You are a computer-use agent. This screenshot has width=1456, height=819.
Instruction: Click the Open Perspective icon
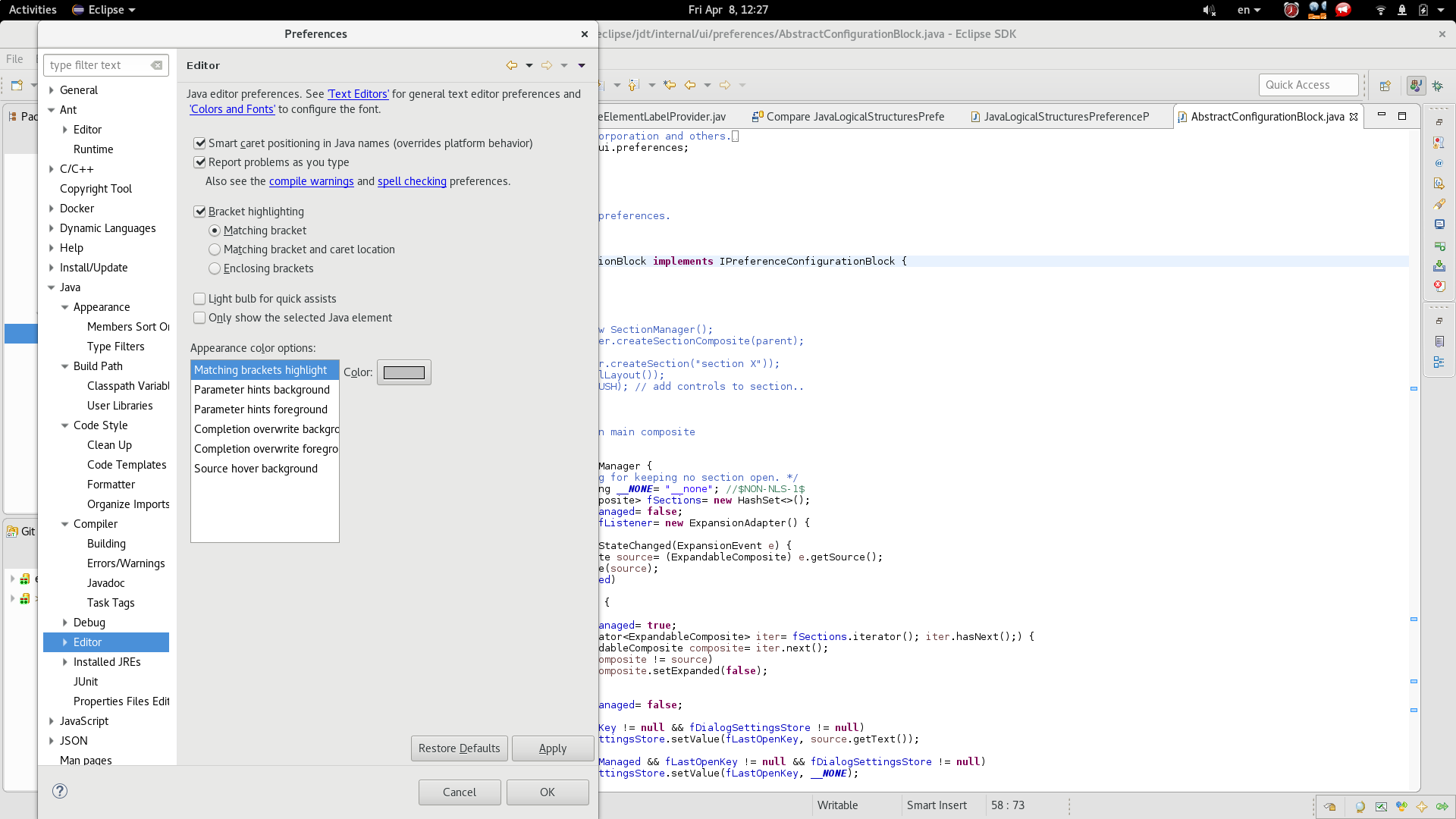(1385, 86)
